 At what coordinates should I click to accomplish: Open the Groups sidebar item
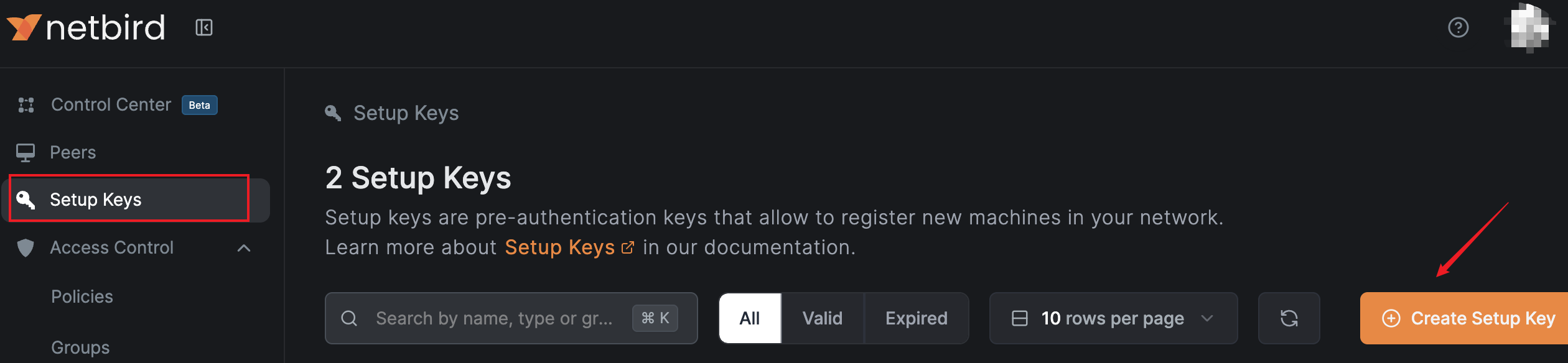coord(80,347)
